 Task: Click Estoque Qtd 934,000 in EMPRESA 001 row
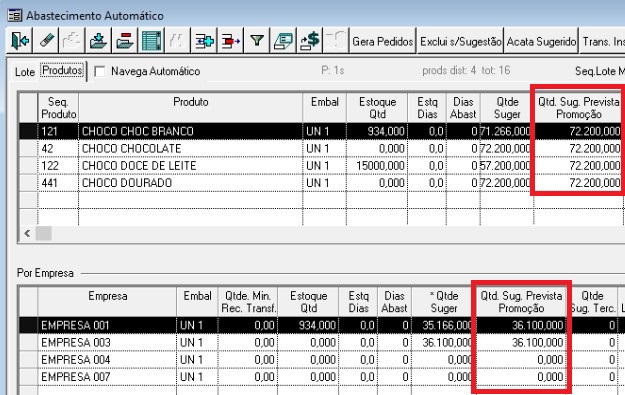[309, 325]
